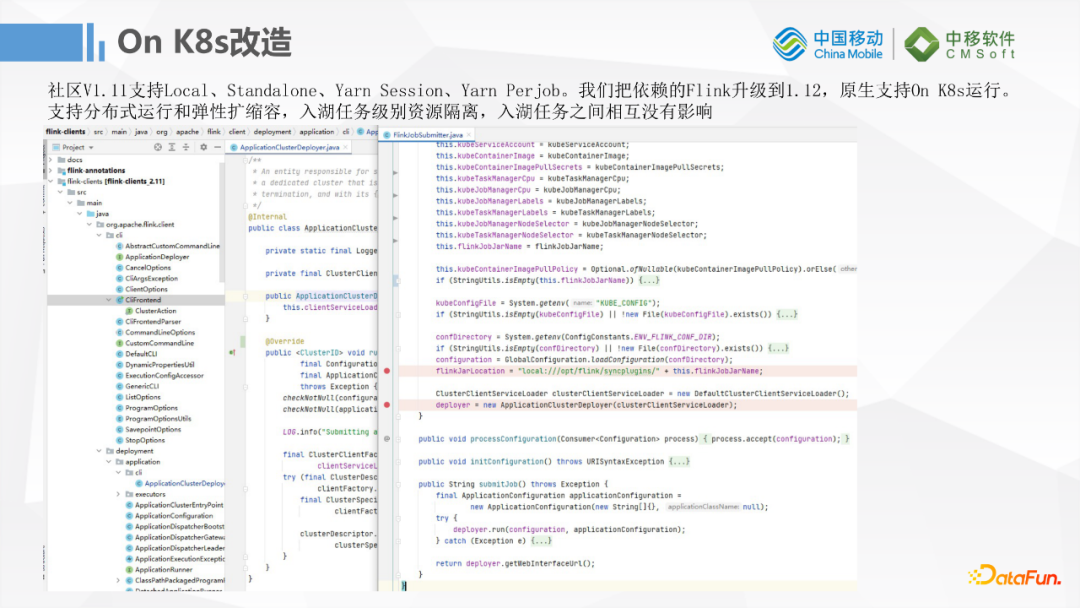Click 'apache' in the breadcrumb bar
Image resolution: width=1080 pixels, height=608 pixels.
pyautogui.click(x=187, y=132)
